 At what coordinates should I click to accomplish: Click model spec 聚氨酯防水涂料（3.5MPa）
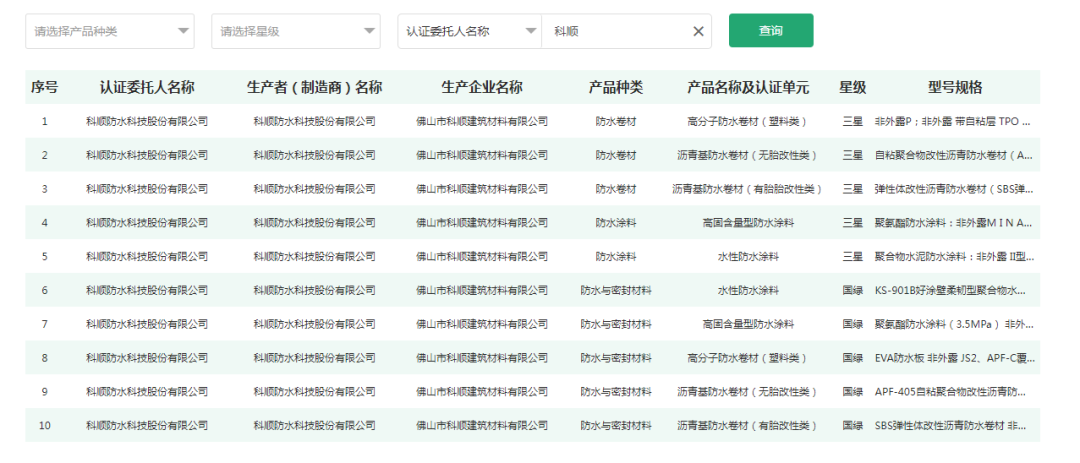954,324
